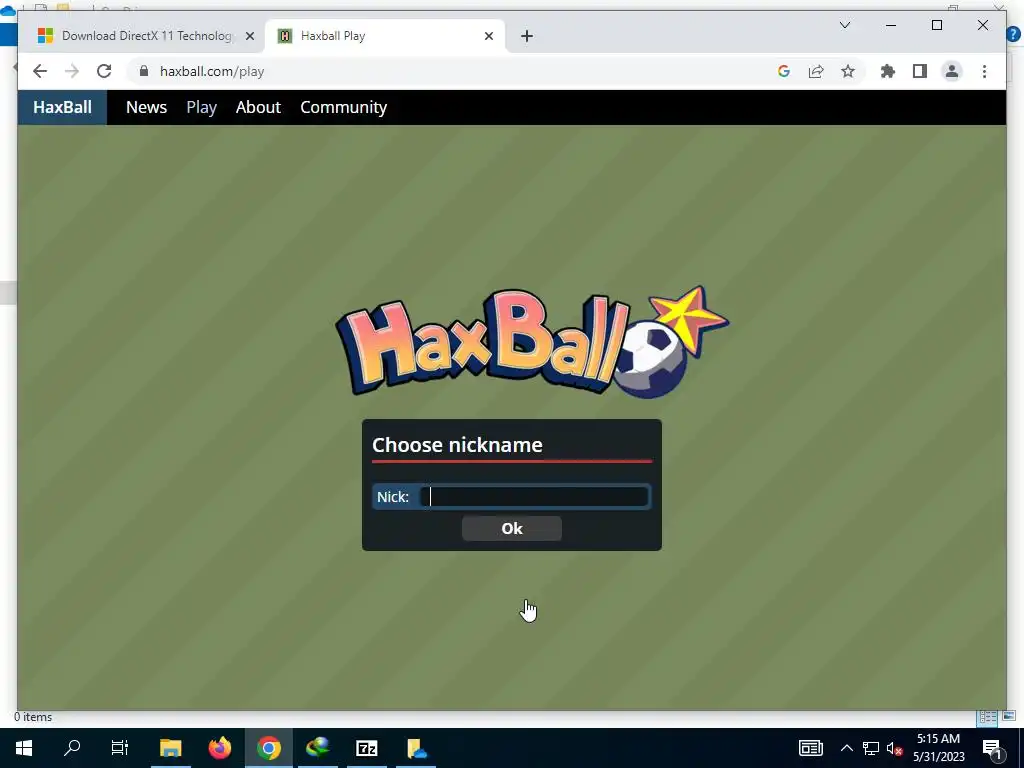Open Task View on taskbar
The height and width of the screenshot is (768, 1024).
(x=120, y=748)
